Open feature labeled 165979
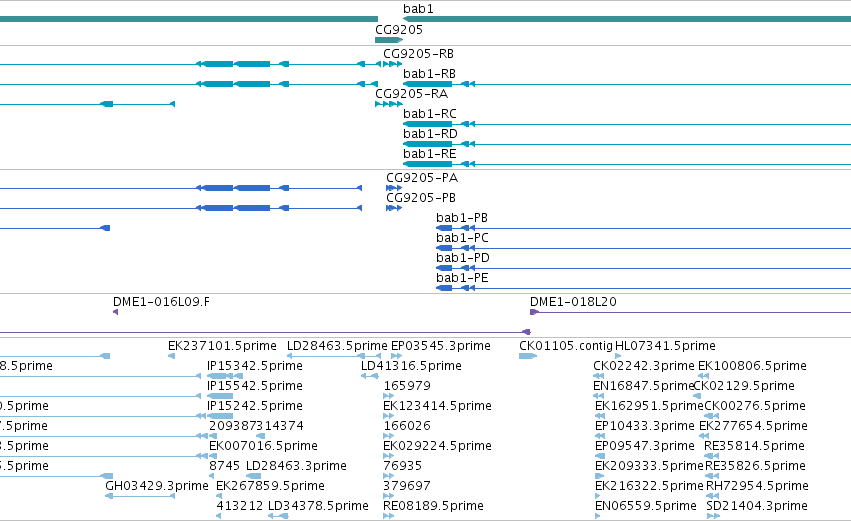This screenshot has height=521, width=851. point(407,386)
